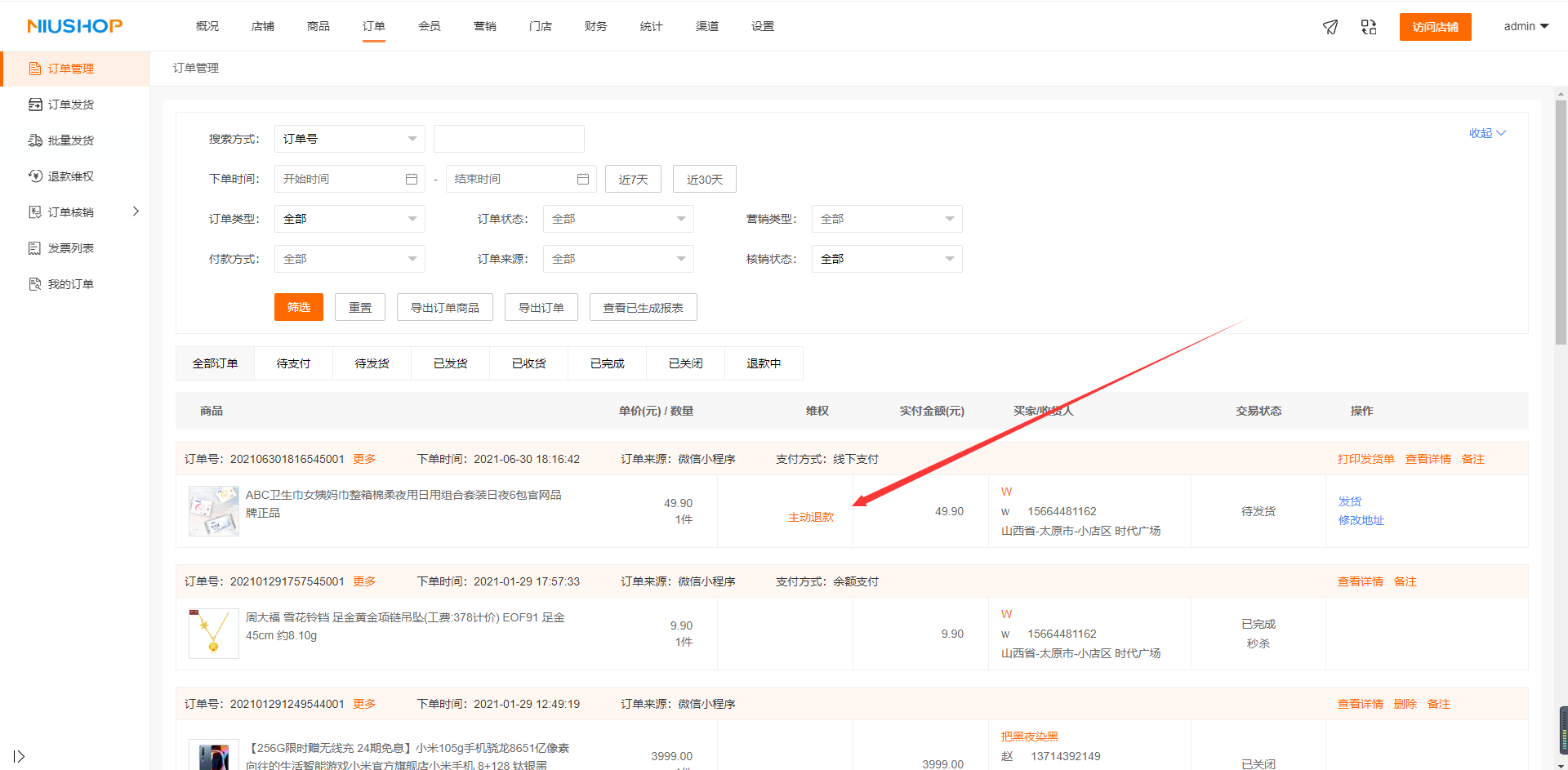Select the 订单发货 icon in the sidebar
The image size is (1568, 770).
pyautogui.click(x=34, y=104)
